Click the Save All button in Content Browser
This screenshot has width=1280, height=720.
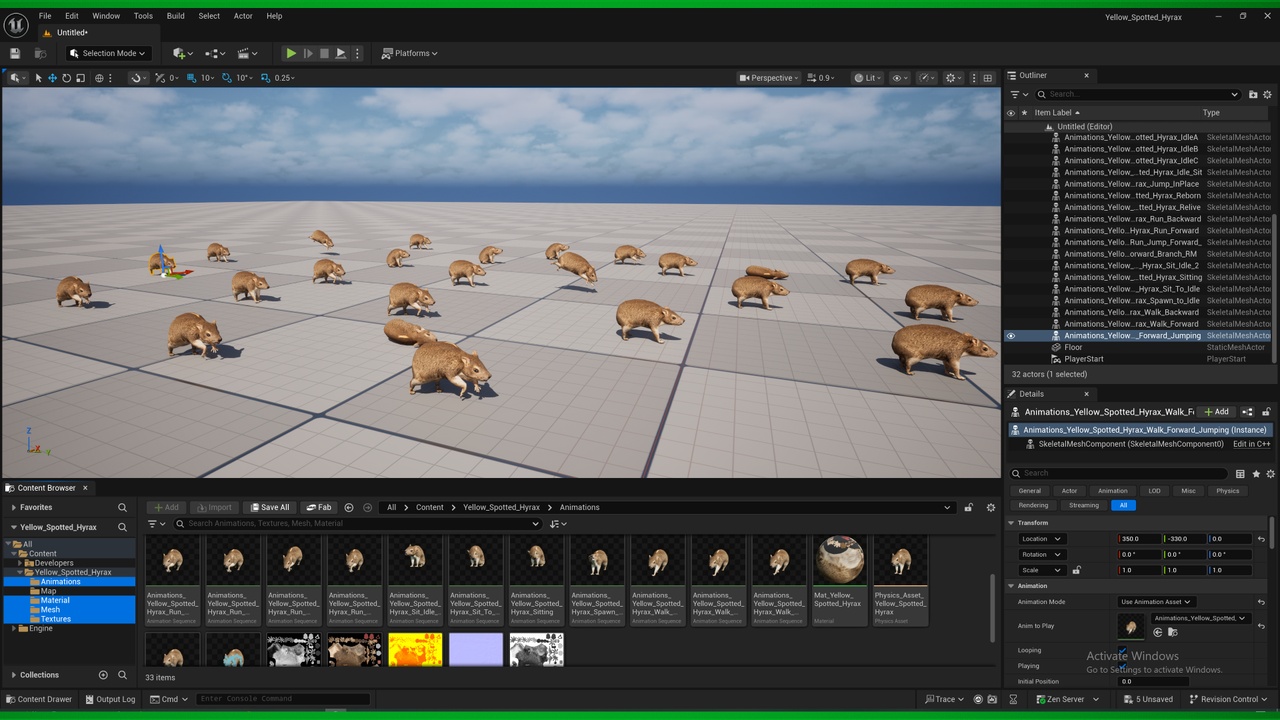tap(270, 507)
